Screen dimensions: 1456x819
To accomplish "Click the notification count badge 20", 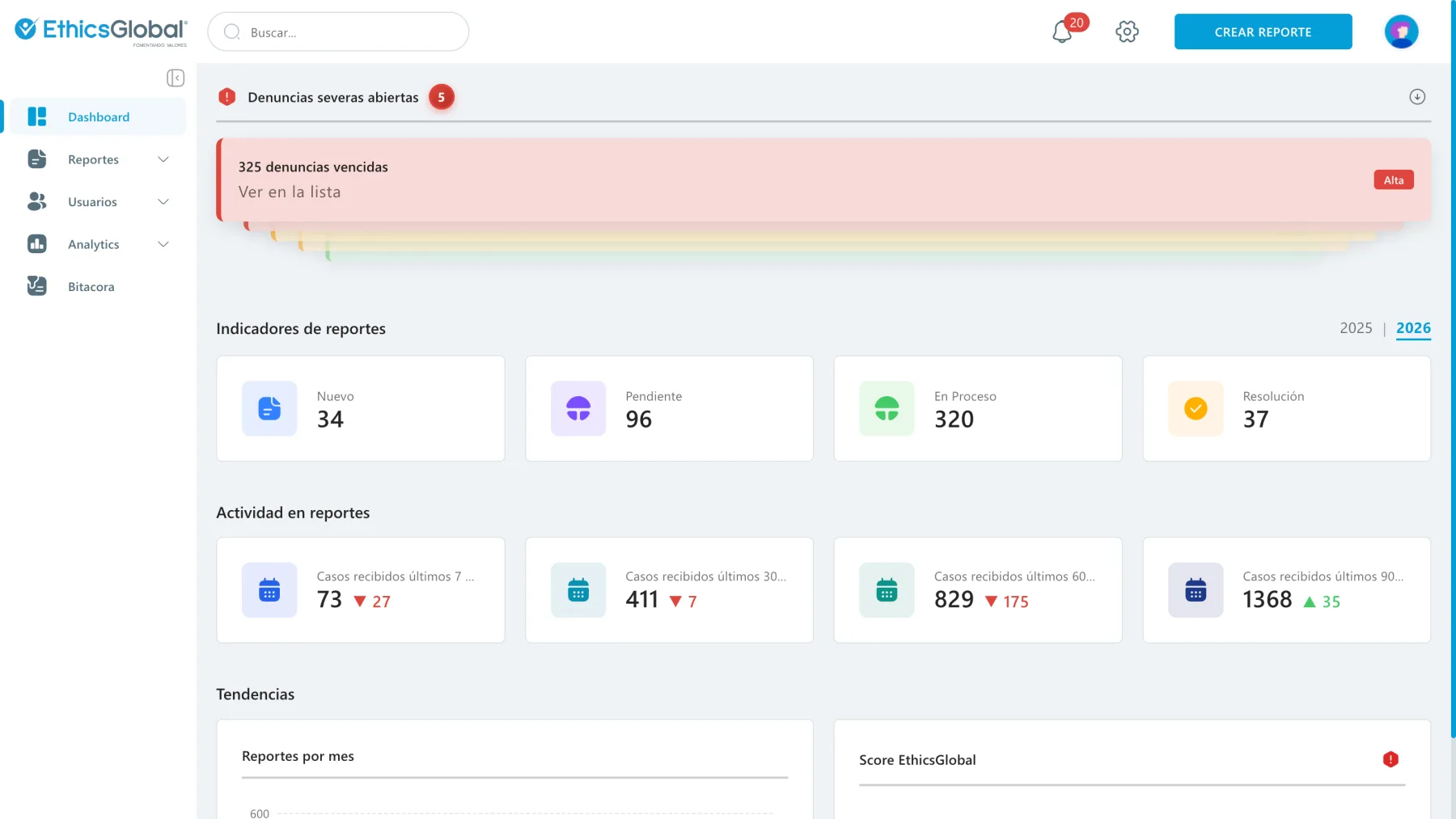I will (1077, 23).
